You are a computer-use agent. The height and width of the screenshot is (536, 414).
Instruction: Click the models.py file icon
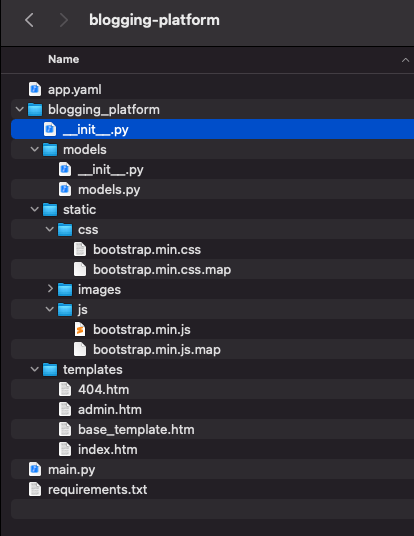[65, 189]
